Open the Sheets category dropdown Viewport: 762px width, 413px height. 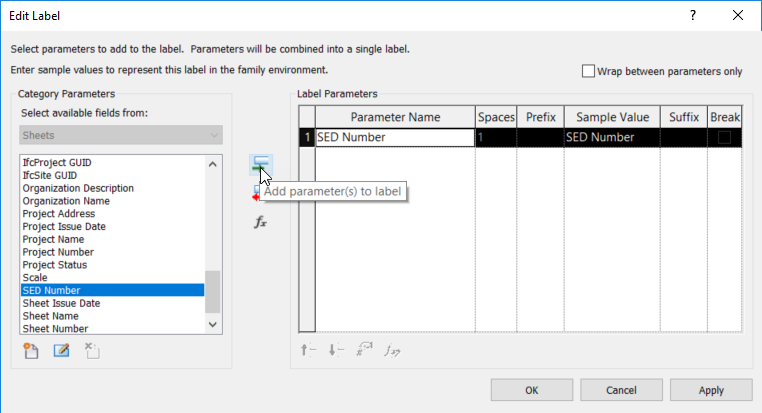pos(121,135)
